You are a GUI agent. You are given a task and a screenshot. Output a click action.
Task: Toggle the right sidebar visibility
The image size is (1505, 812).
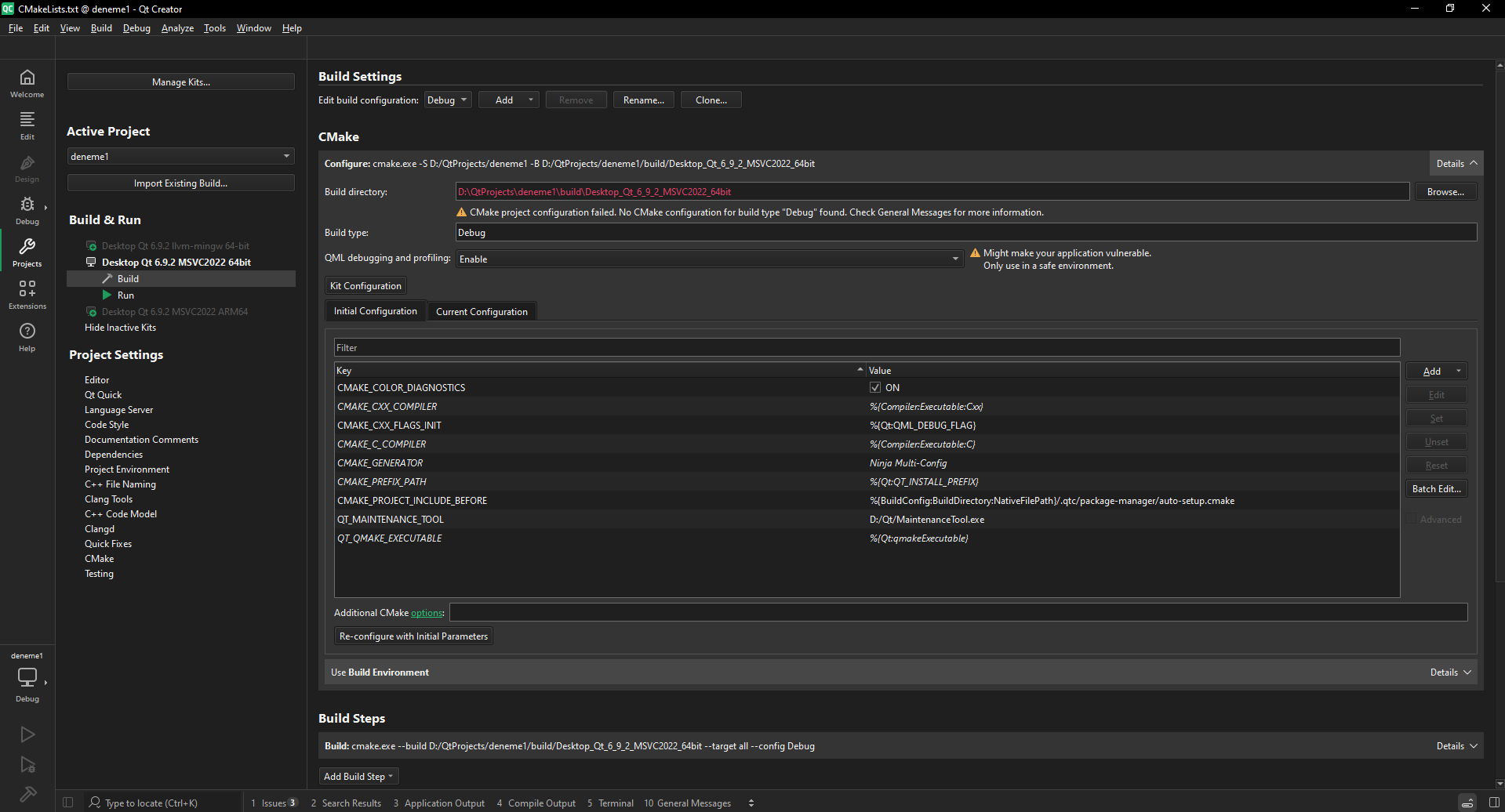(x=1494, y=803)
